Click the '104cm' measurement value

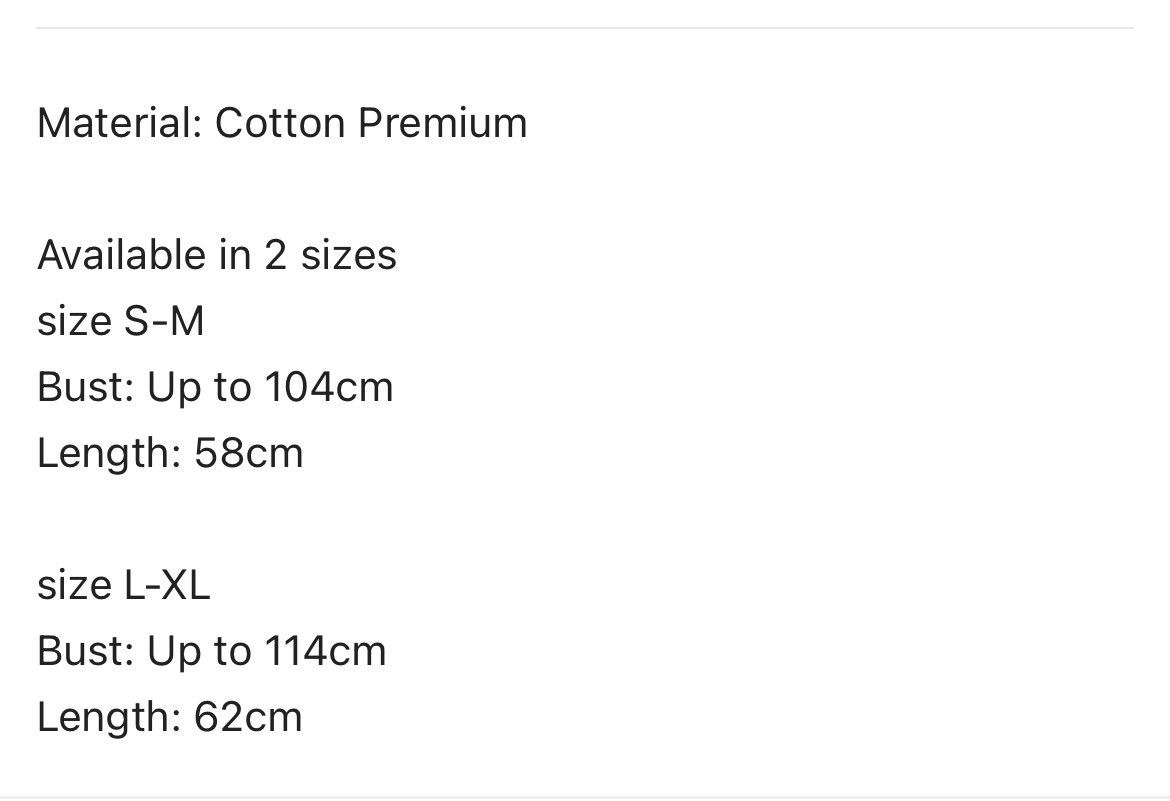(x=329, y=387)
